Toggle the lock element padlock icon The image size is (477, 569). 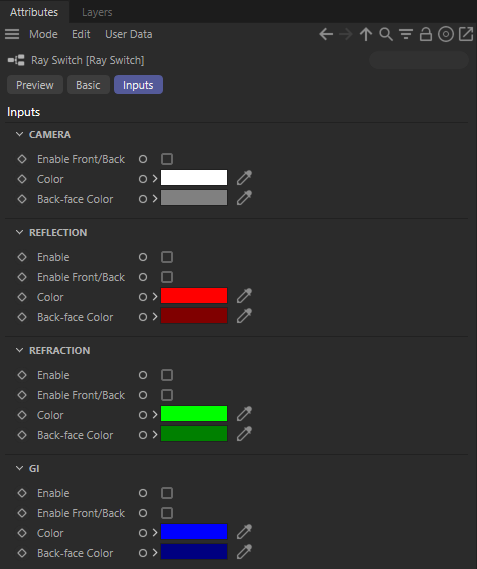coord(425,34)
